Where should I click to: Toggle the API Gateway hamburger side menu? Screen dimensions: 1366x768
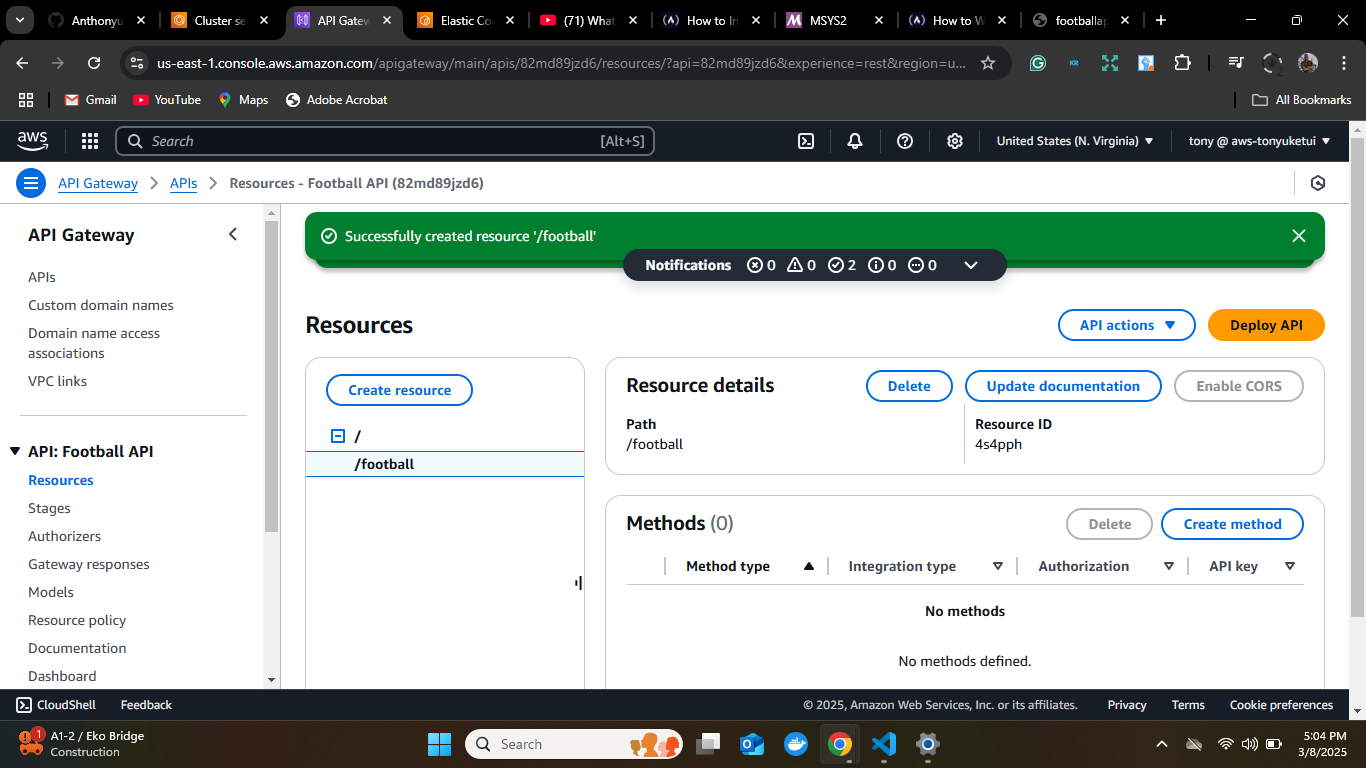click(31, 183)
